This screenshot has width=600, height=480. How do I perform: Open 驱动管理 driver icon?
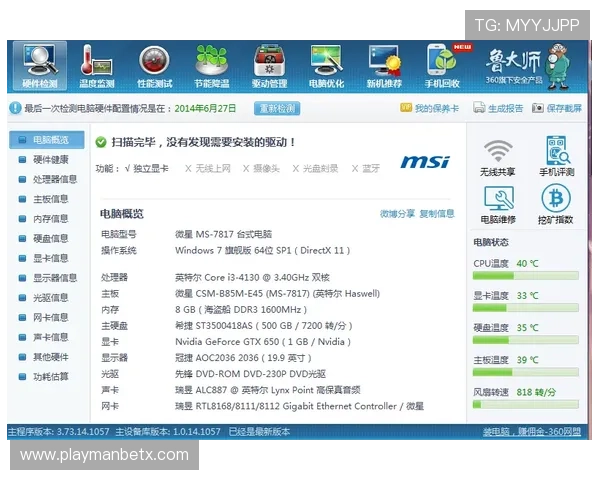(x=269, y=65)
